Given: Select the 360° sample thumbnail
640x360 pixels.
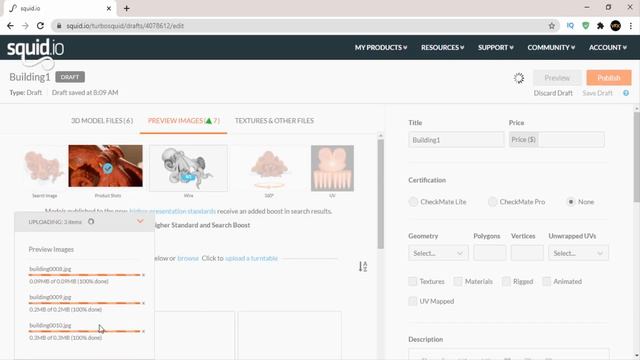Looking at the screenshot, I should pos(269,168).
